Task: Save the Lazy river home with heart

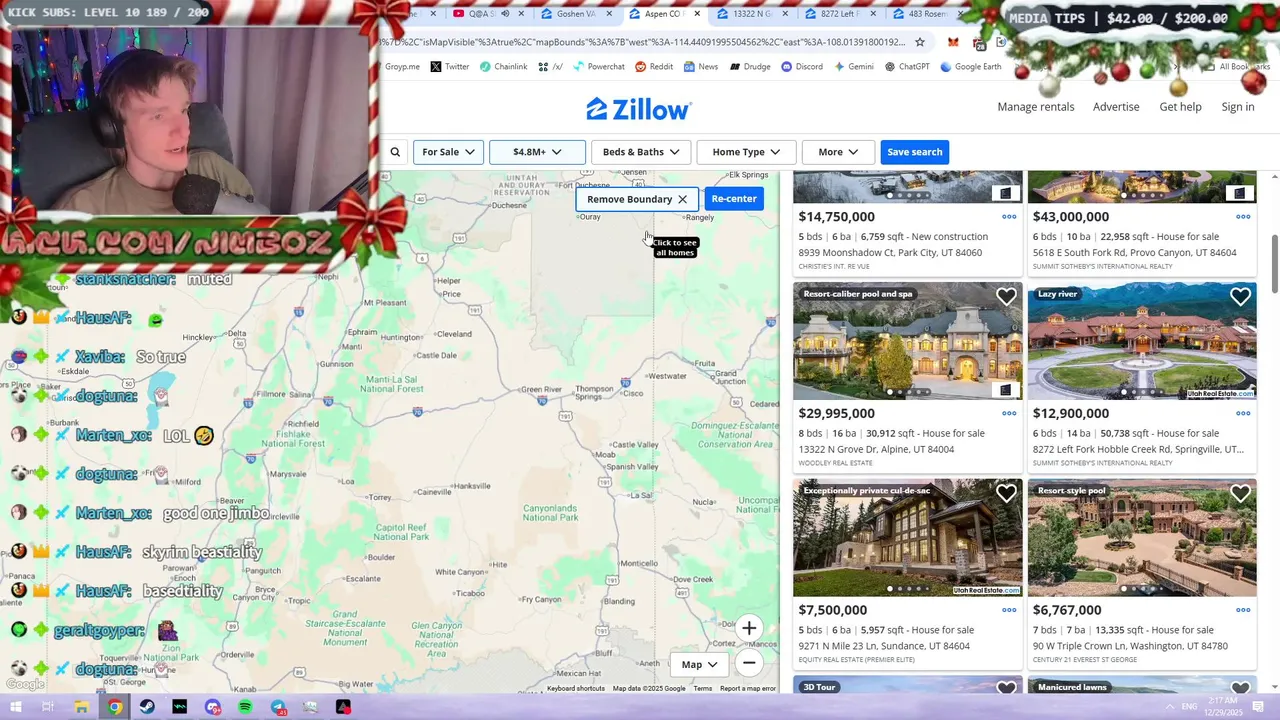Action: click(1240, 297)
